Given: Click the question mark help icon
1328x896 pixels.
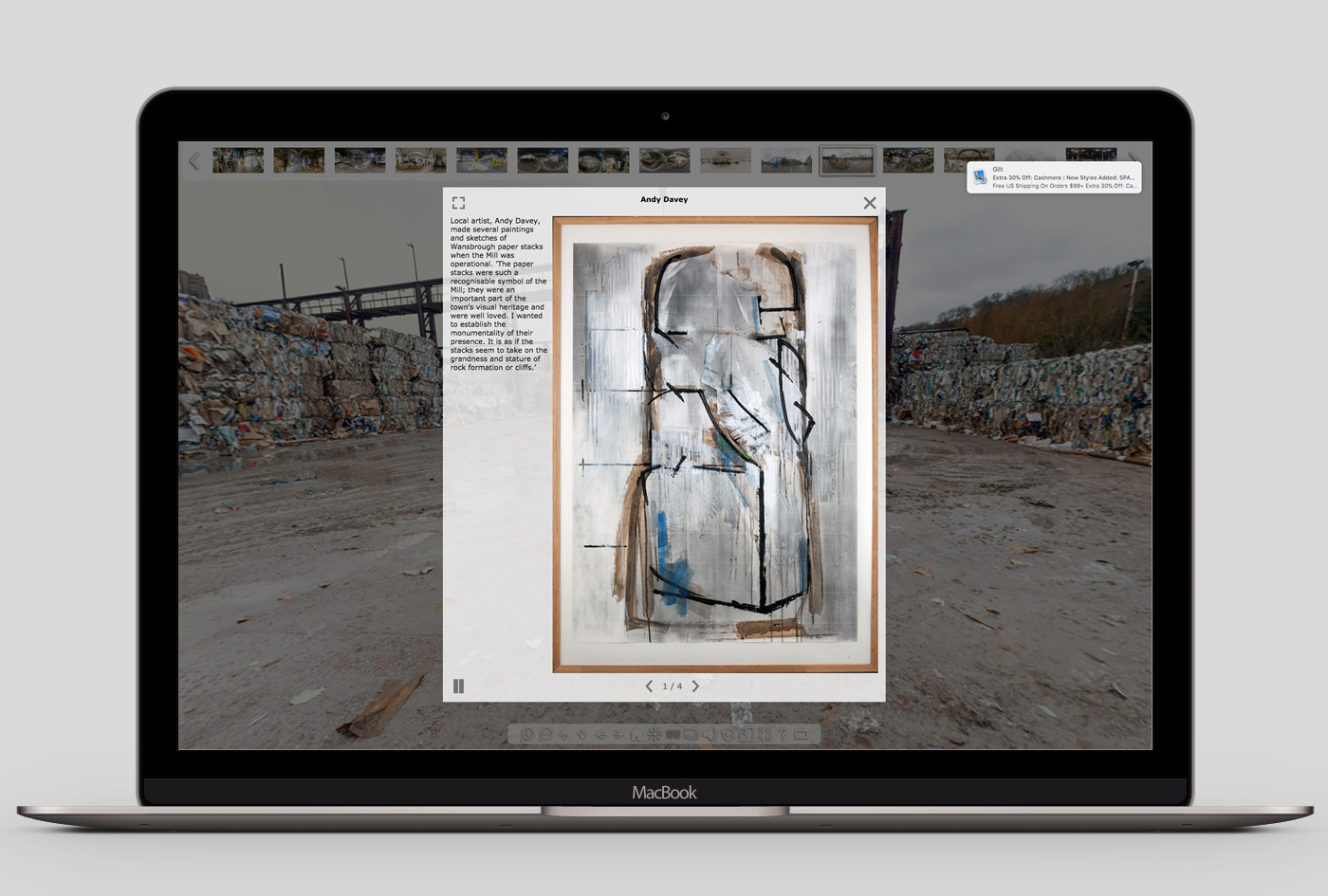Looking at the screenshot, I should [x=783, y=735].
